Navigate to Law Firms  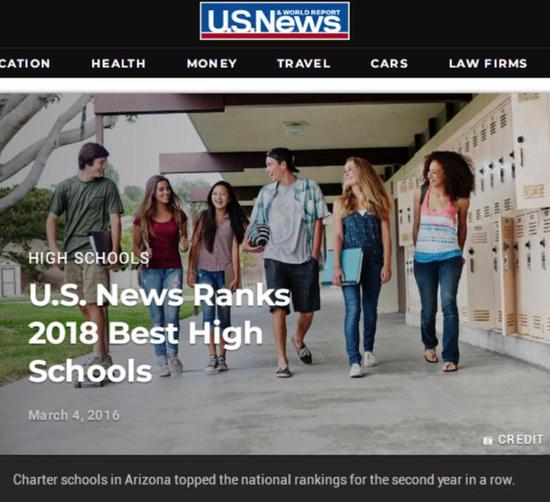pos(488,63)
